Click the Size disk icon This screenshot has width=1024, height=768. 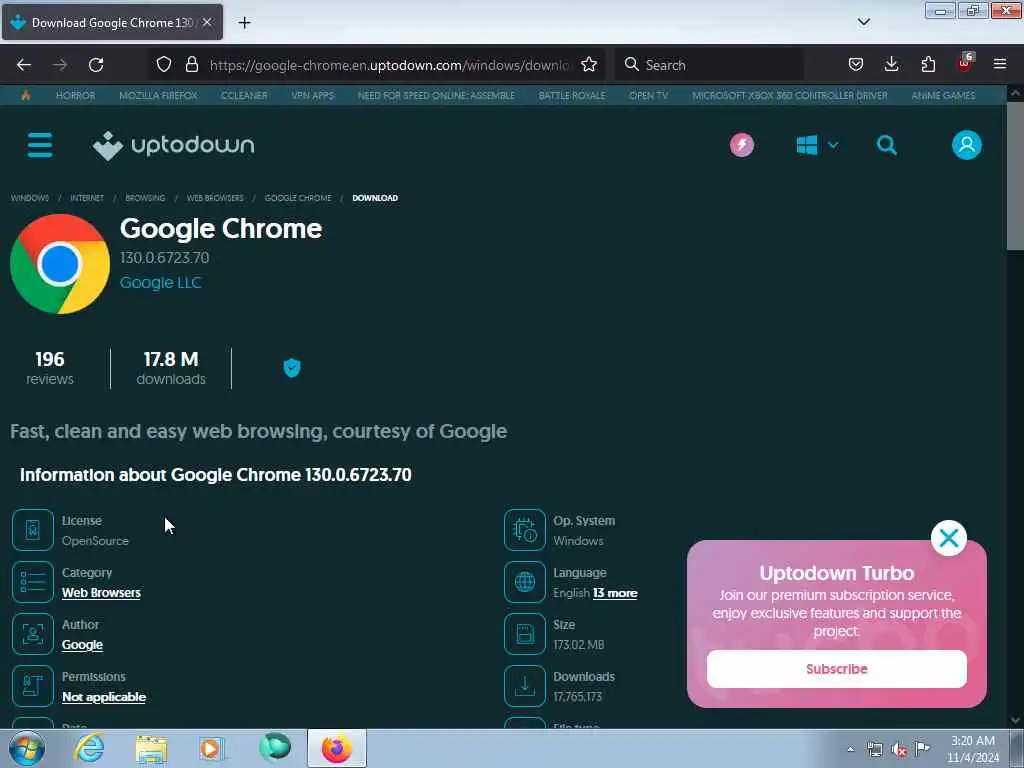[x=524, y=633]
